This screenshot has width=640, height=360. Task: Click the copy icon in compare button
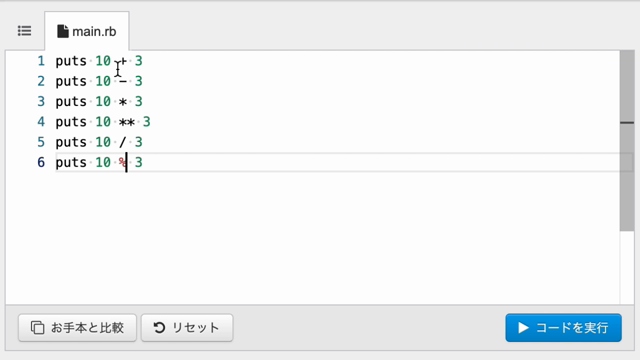(x=38, y=327)
